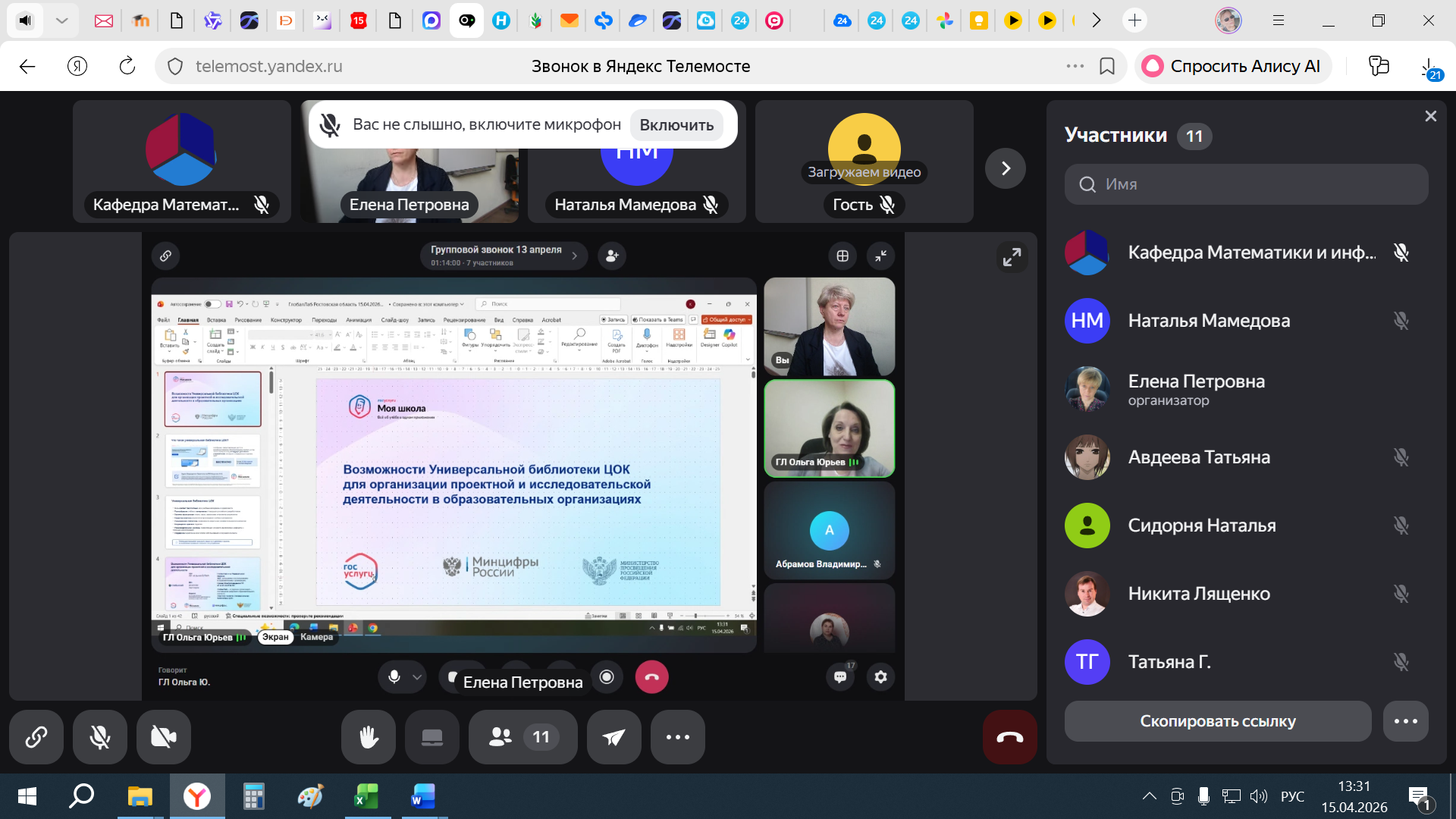Open File Explorer from the taskbar
1456x819 pixels.
tap(140, 797)
